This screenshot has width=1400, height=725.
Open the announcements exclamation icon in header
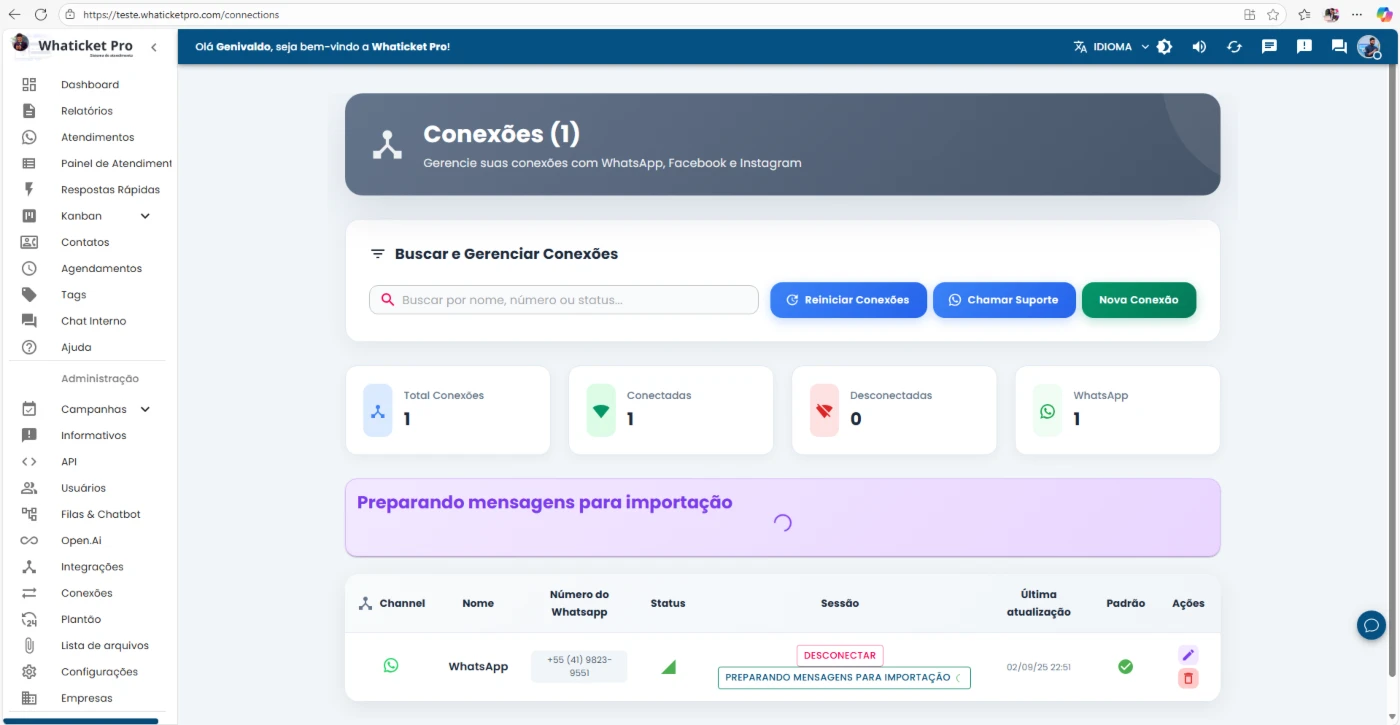[x=1304, y=47]
